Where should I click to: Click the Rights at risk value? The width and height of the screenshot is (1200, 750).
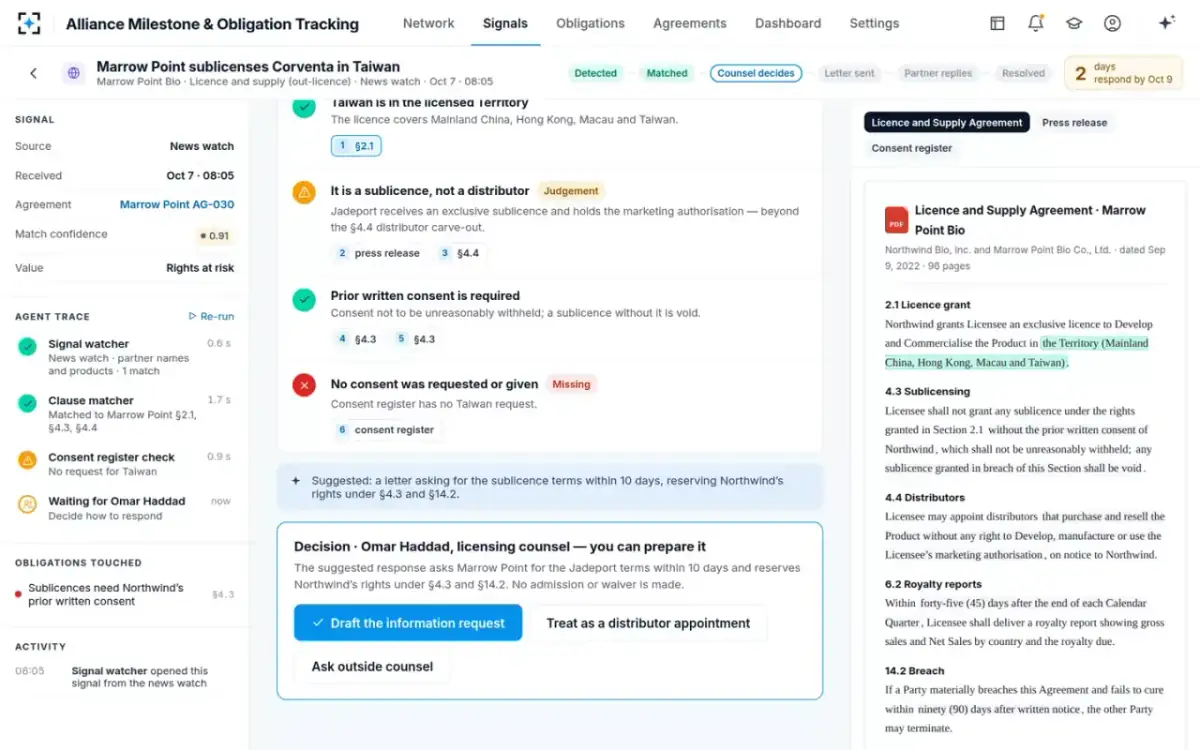click(200, 268)
